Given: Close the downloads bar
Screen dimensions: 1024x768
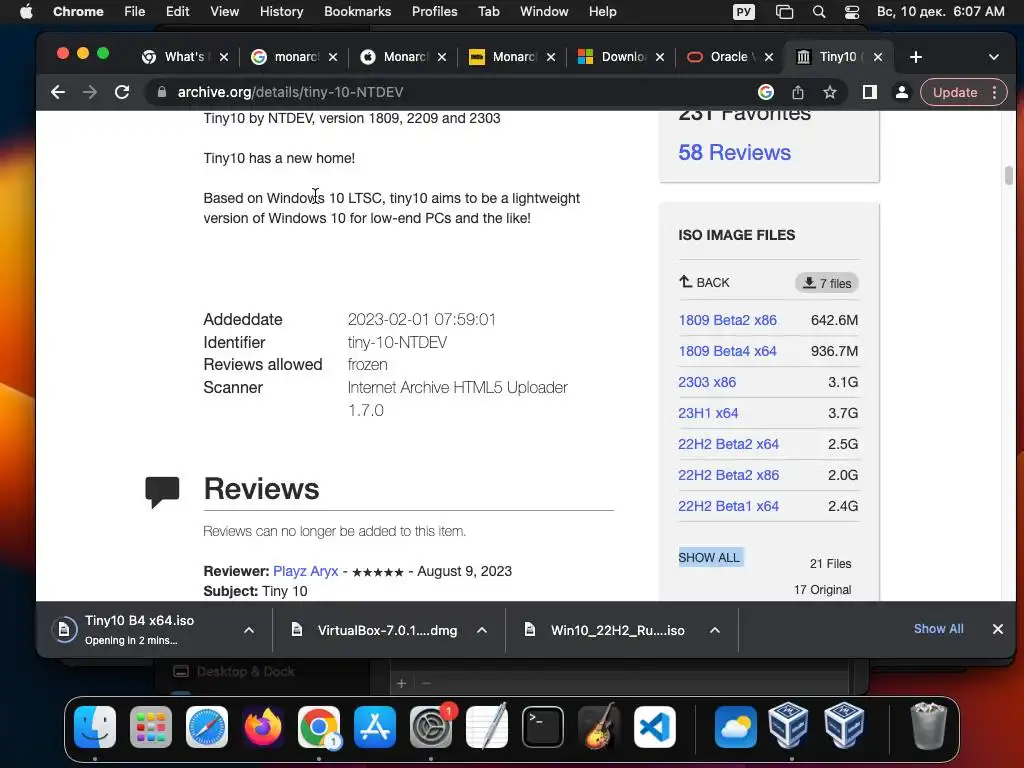Looking at the screenshot, I should click(x=997, y=629).
